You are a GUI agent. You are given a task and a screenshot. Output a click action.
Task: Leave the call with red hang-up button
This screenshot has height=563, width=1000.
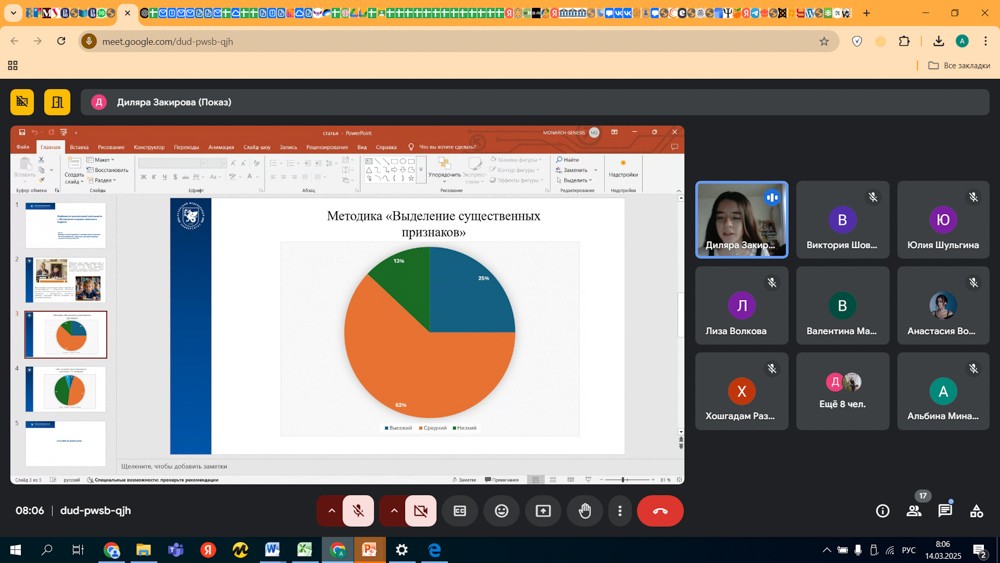point(660,511)
